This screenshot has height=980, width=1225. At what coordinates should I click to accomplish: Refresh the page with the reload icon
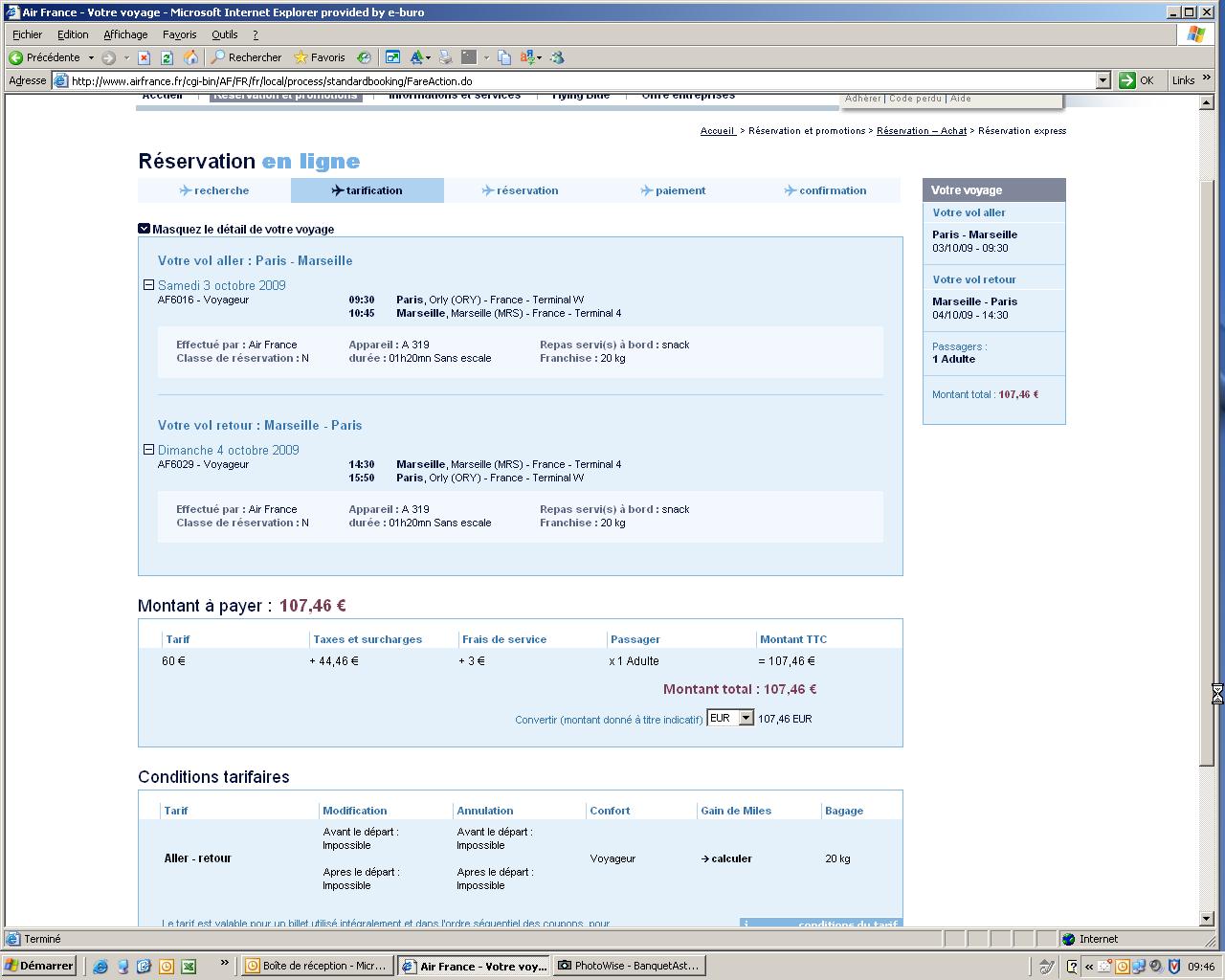(x=167, y=57)
